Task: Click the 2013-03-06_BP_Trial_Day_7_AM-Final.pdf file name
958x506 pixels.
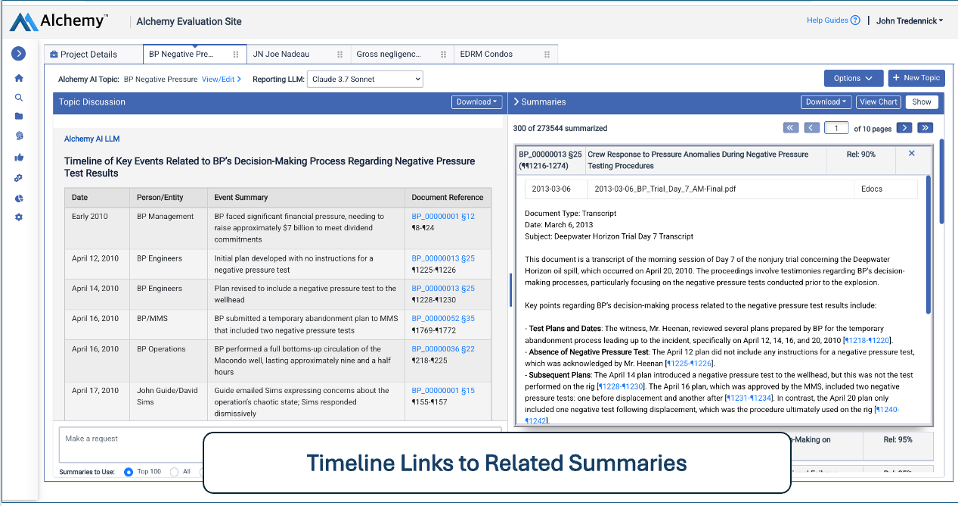Action: [665, 189]
